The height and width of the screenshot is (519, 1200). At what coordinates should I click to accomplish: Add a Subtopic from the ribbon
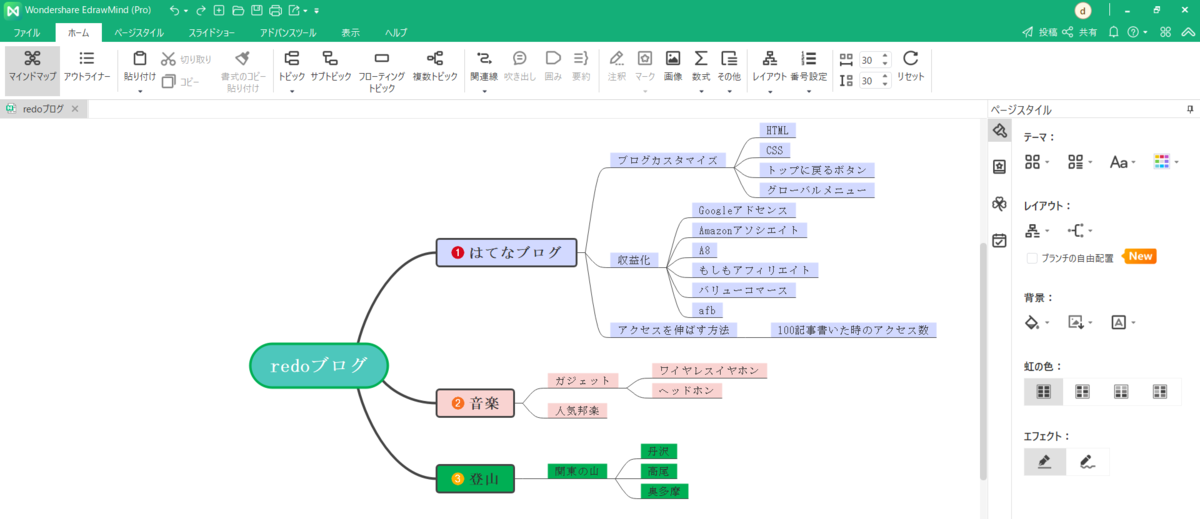[x=329, y=66]
